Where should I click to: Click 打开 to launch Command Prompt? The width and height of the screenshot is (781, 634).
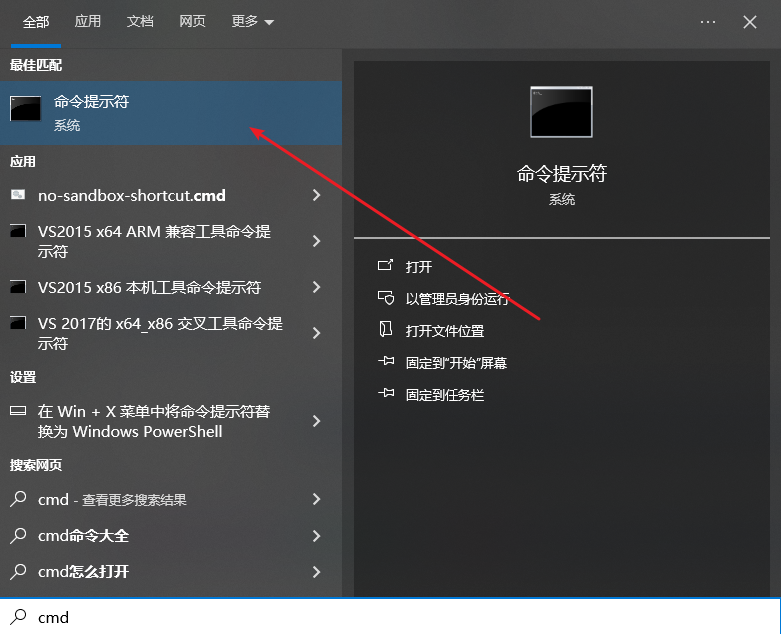point(419,267)
